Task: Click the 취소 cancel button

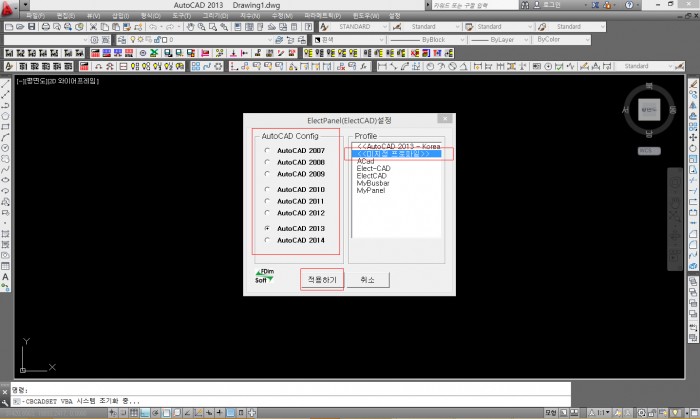Action: click(368, 280)
